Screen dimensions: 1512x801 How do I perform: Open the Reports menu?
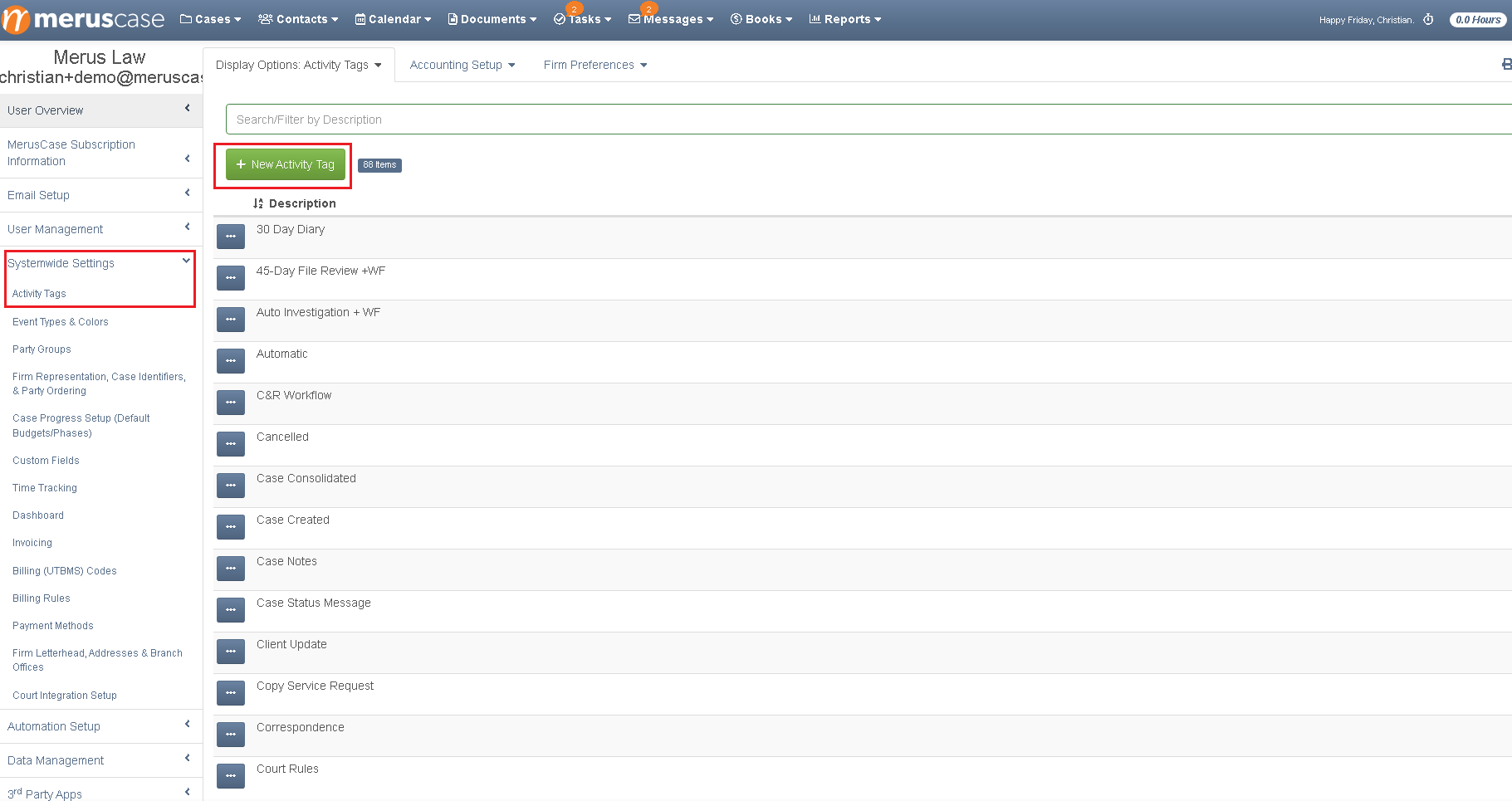point(845,19)
